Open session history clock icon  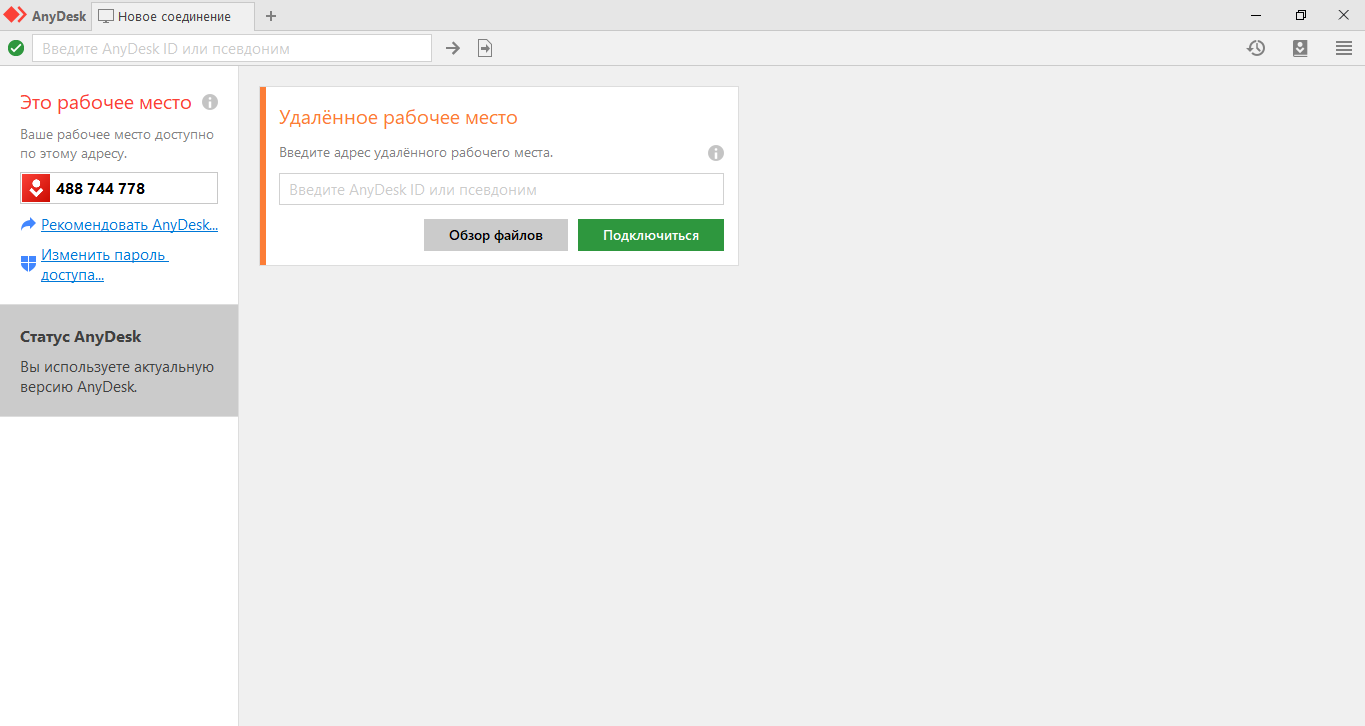point(1256,48)
